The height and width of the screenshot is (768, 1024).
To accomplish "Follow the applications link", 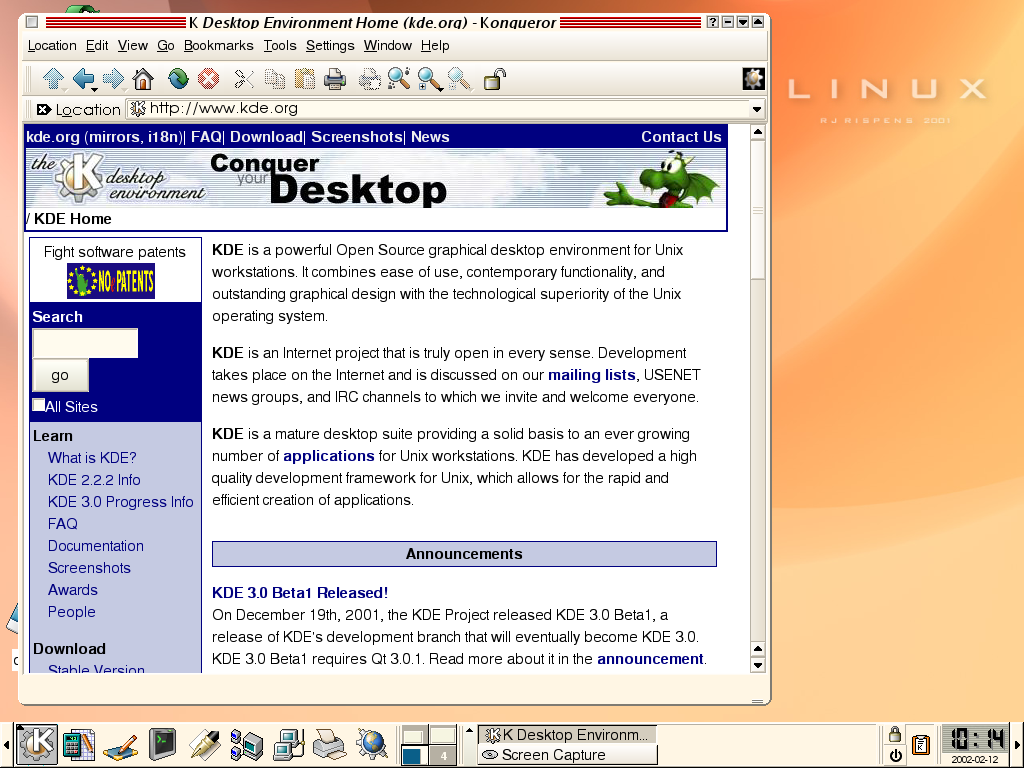I will click(x=328, y=456).
